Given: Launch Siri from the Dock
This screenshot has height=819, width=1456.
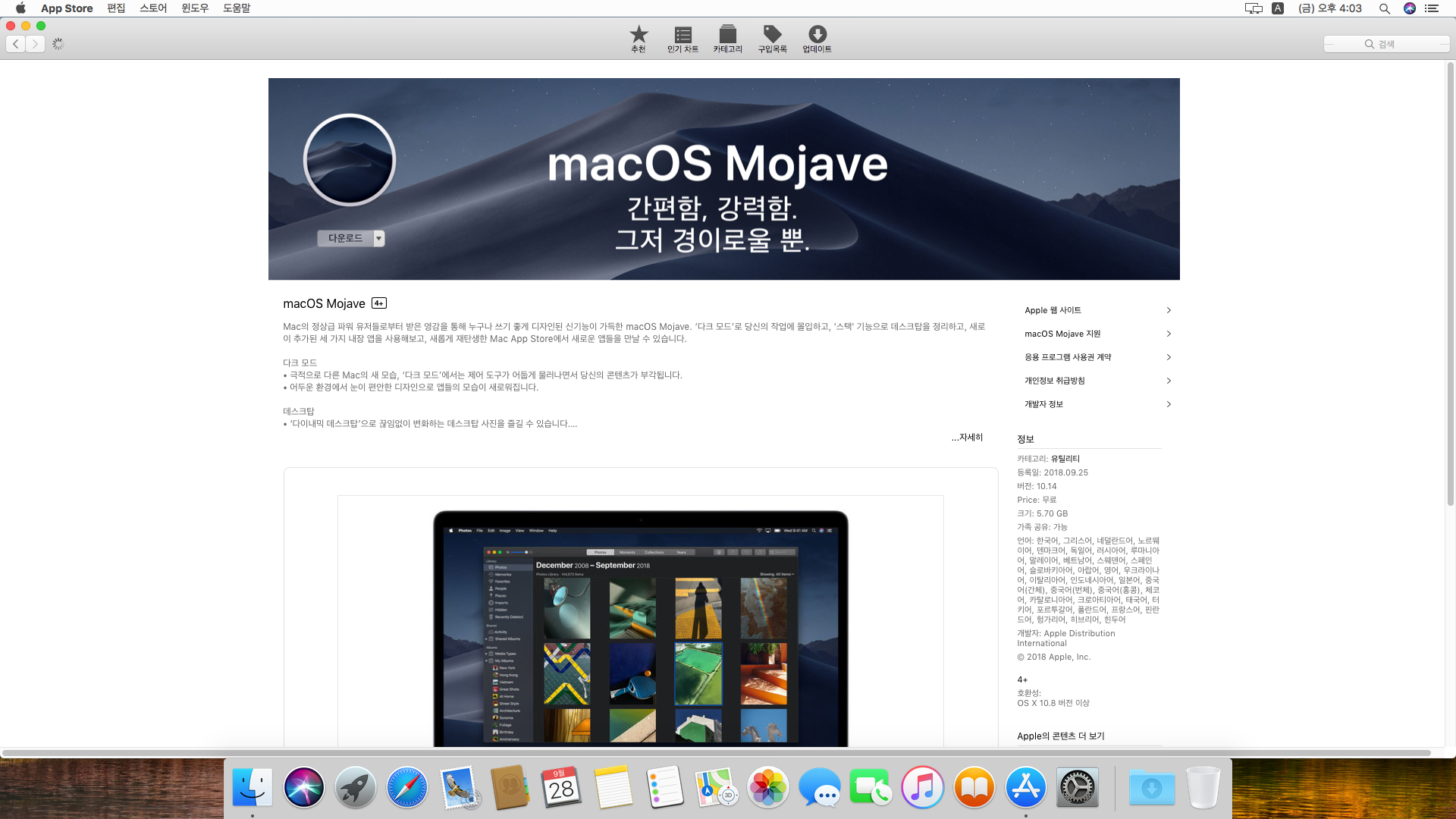Looking at the screenshot, I should pyautogui.click(x=304, y=788).
